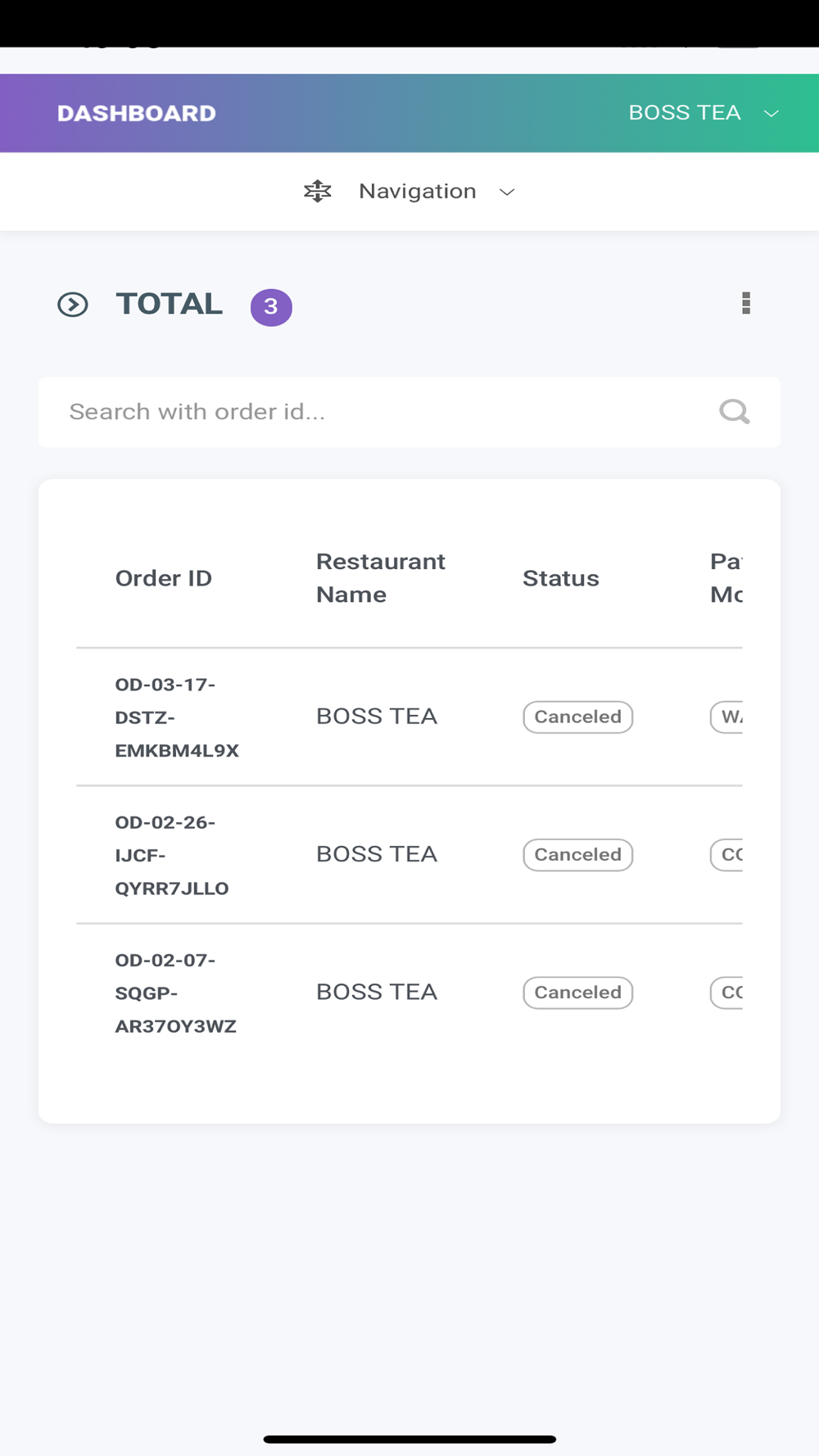Click Canceled status of first order
Viewport: 819px width, 1456px height.
578,717
